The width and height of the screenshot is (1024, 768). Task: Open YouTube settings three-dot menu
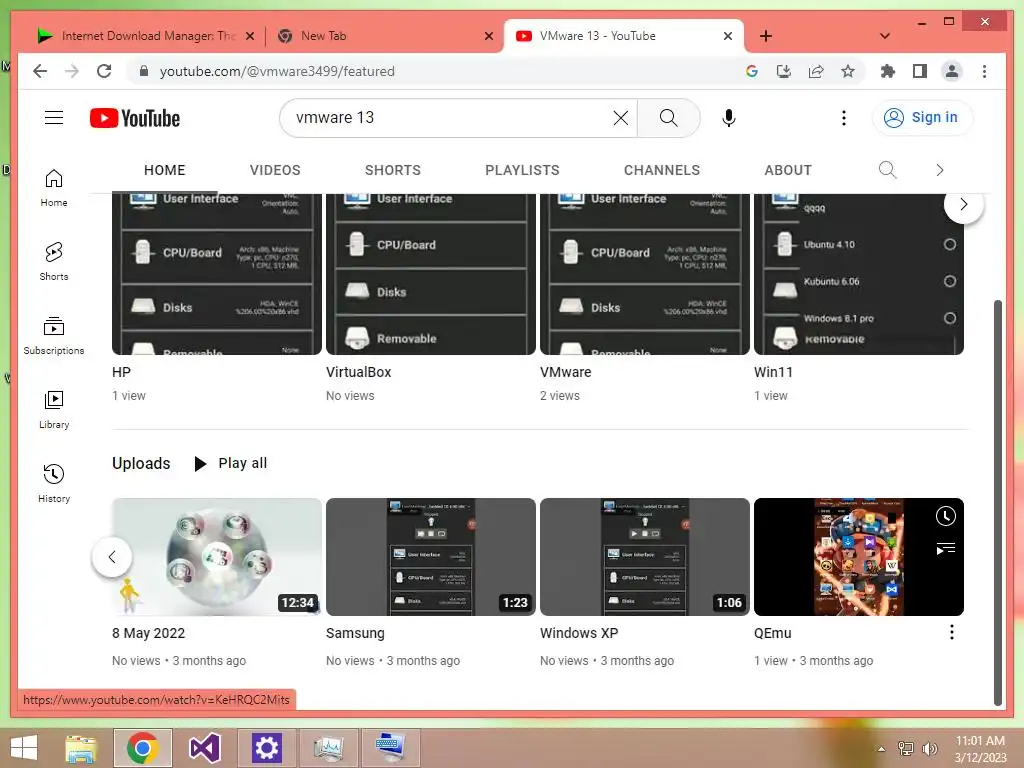click(844, 118)
